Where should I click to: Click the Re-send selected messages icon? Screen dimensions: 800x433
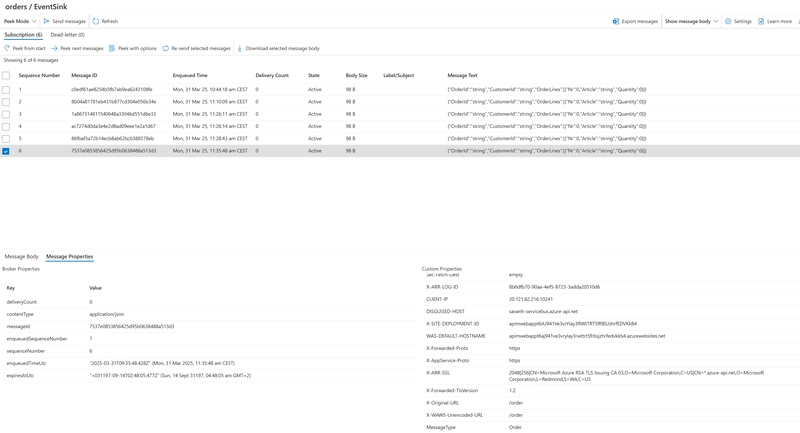point(166,48)
